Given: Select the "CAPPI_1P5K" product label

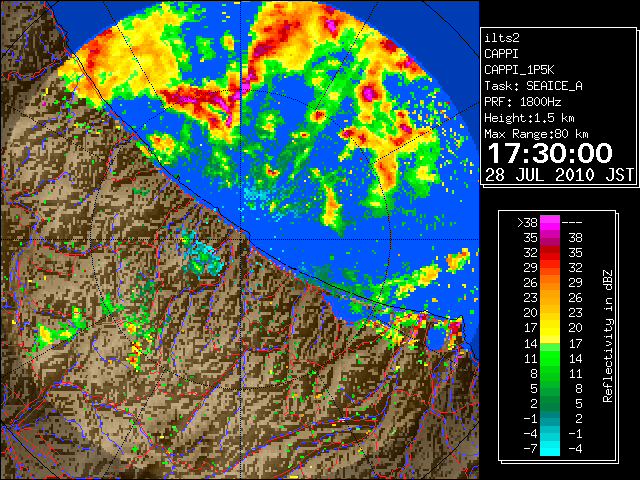Looking at the screenshot, I should pos(519,70).
